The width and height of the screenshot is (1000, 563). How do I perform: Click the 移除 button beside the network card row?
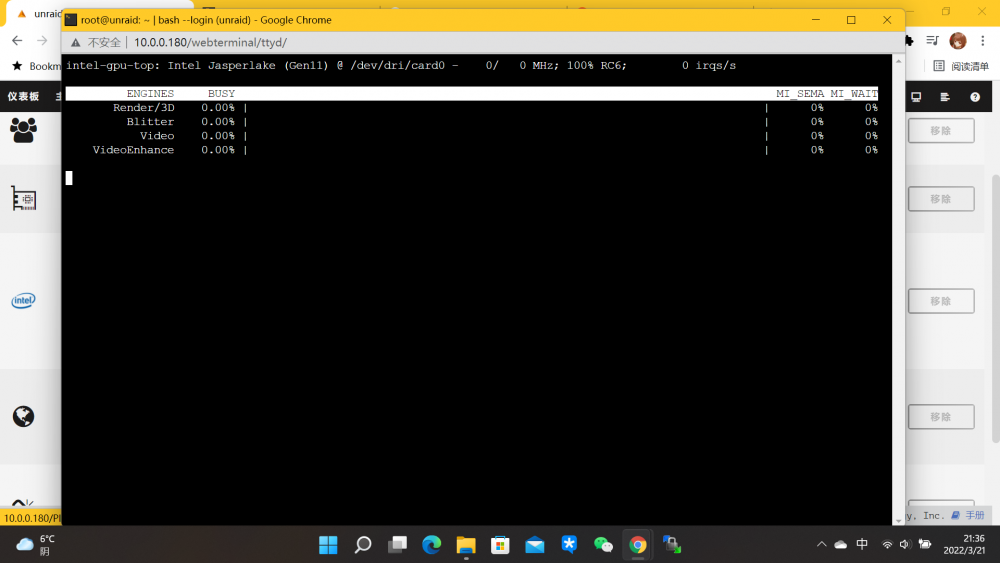click(941, 199)
